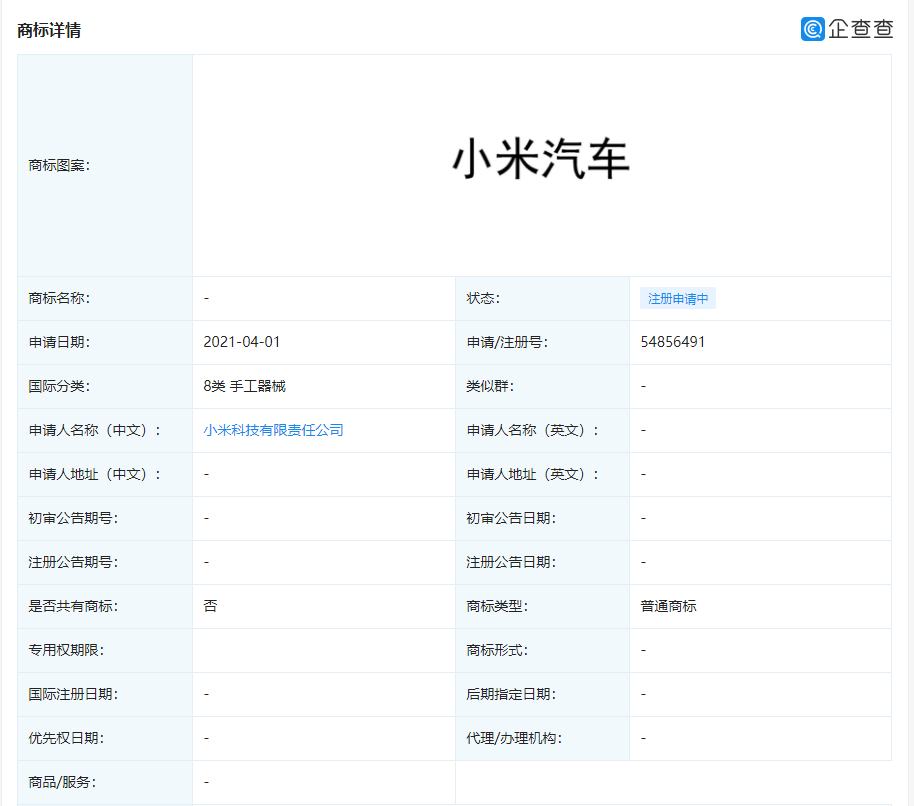This screenshot has width=914, height=806.
Task: Open the 小米科技有限责任公司 applicant link
Action: point(273,430)
